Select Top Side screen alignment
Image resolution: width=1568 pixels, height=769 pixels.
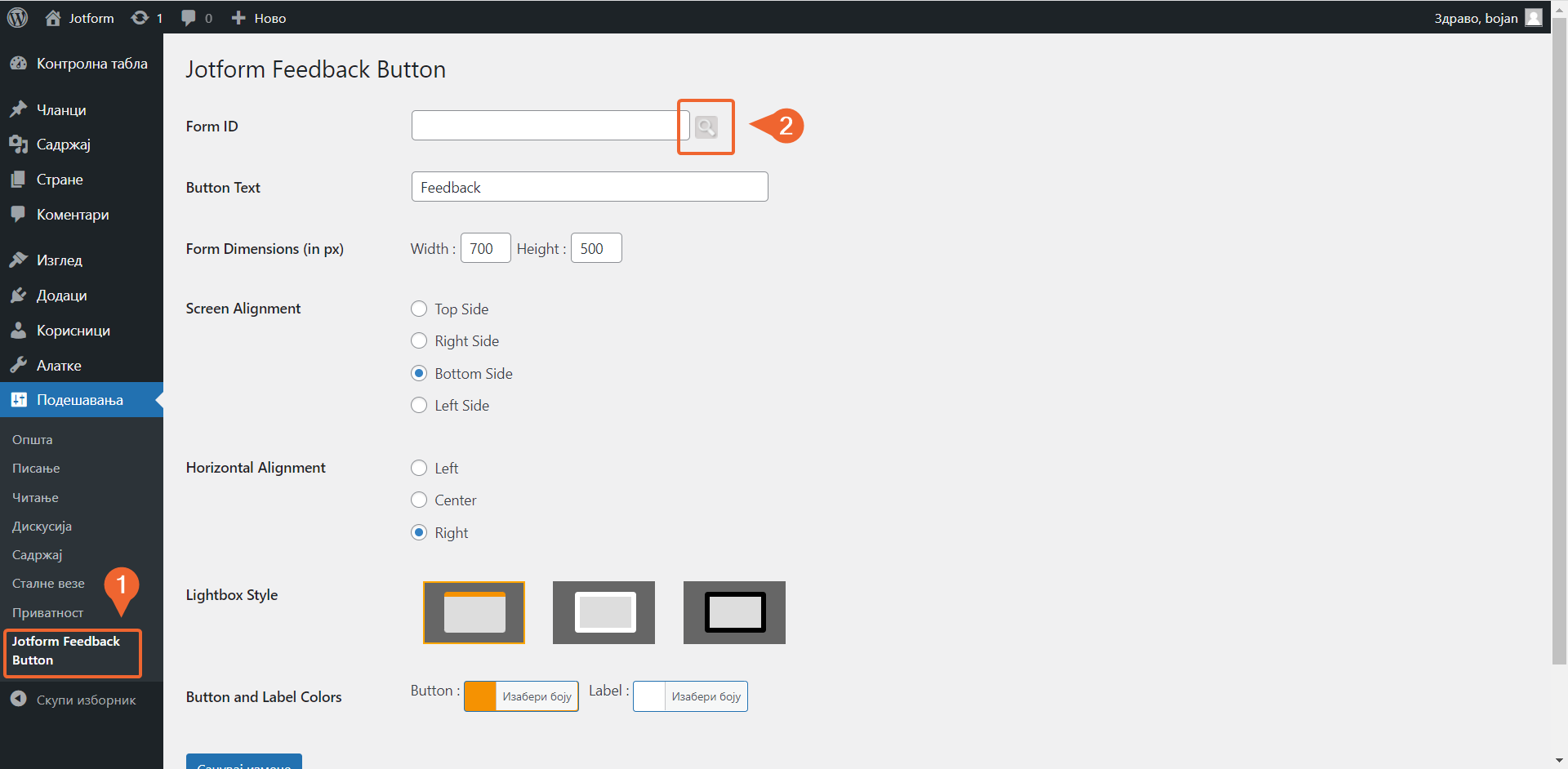pos(419,309)
